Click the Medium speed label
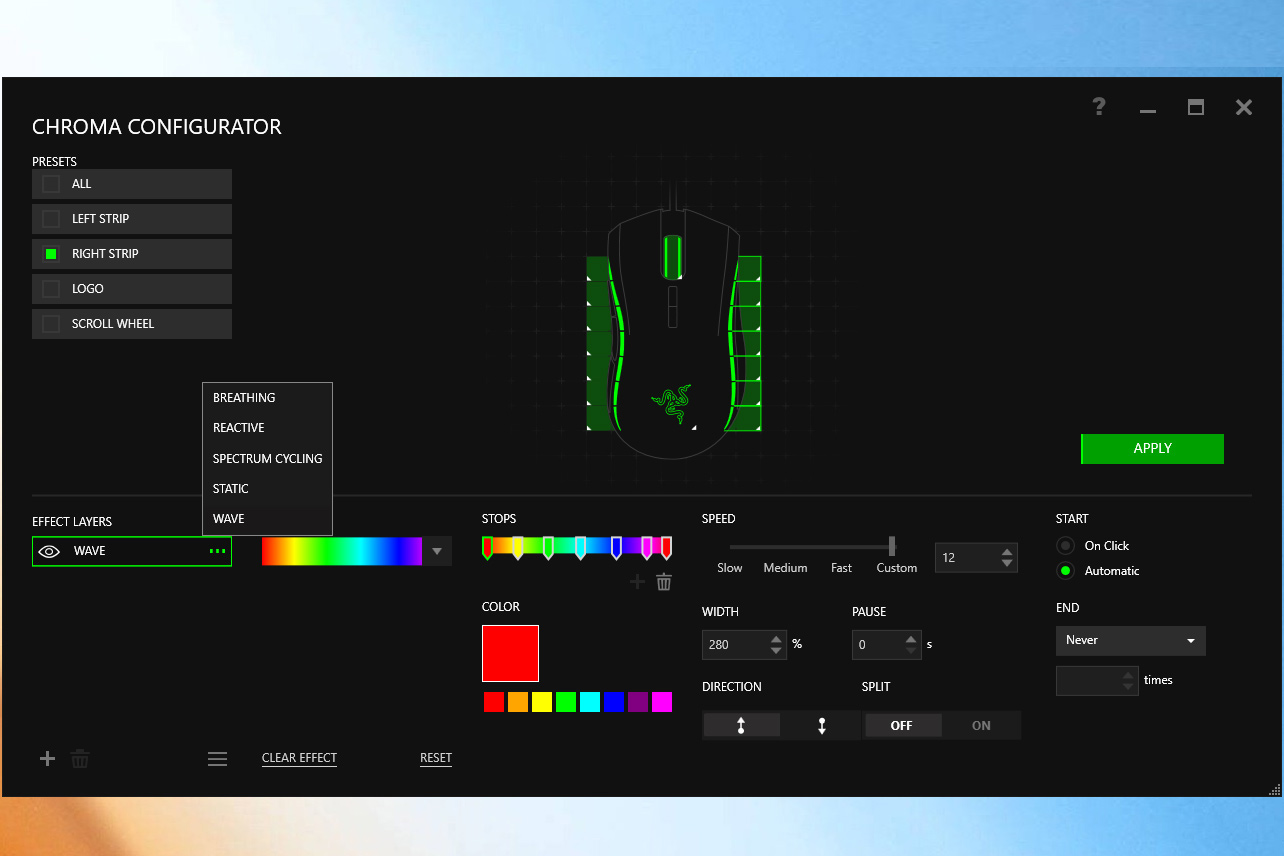Image resolution: width=1284 pixels, height=856 pixels. pyautogui.click(x=785, y=568)
